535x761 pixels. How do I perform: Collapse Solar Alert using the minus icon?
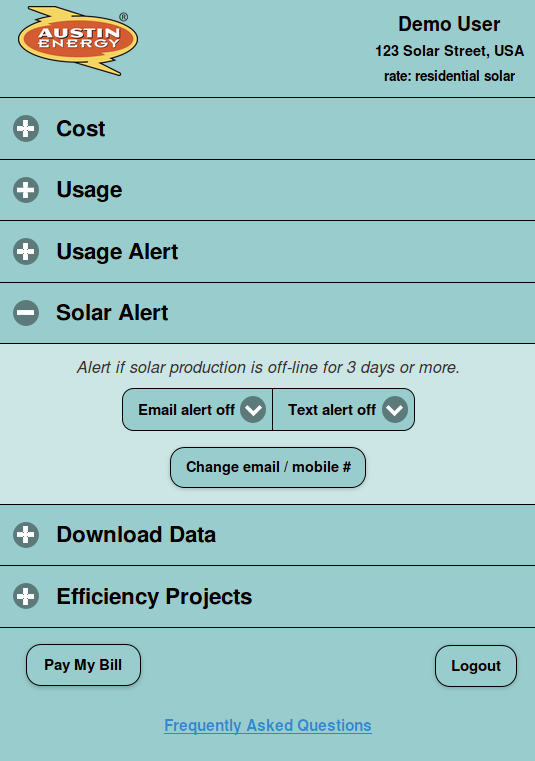[26, 313]
